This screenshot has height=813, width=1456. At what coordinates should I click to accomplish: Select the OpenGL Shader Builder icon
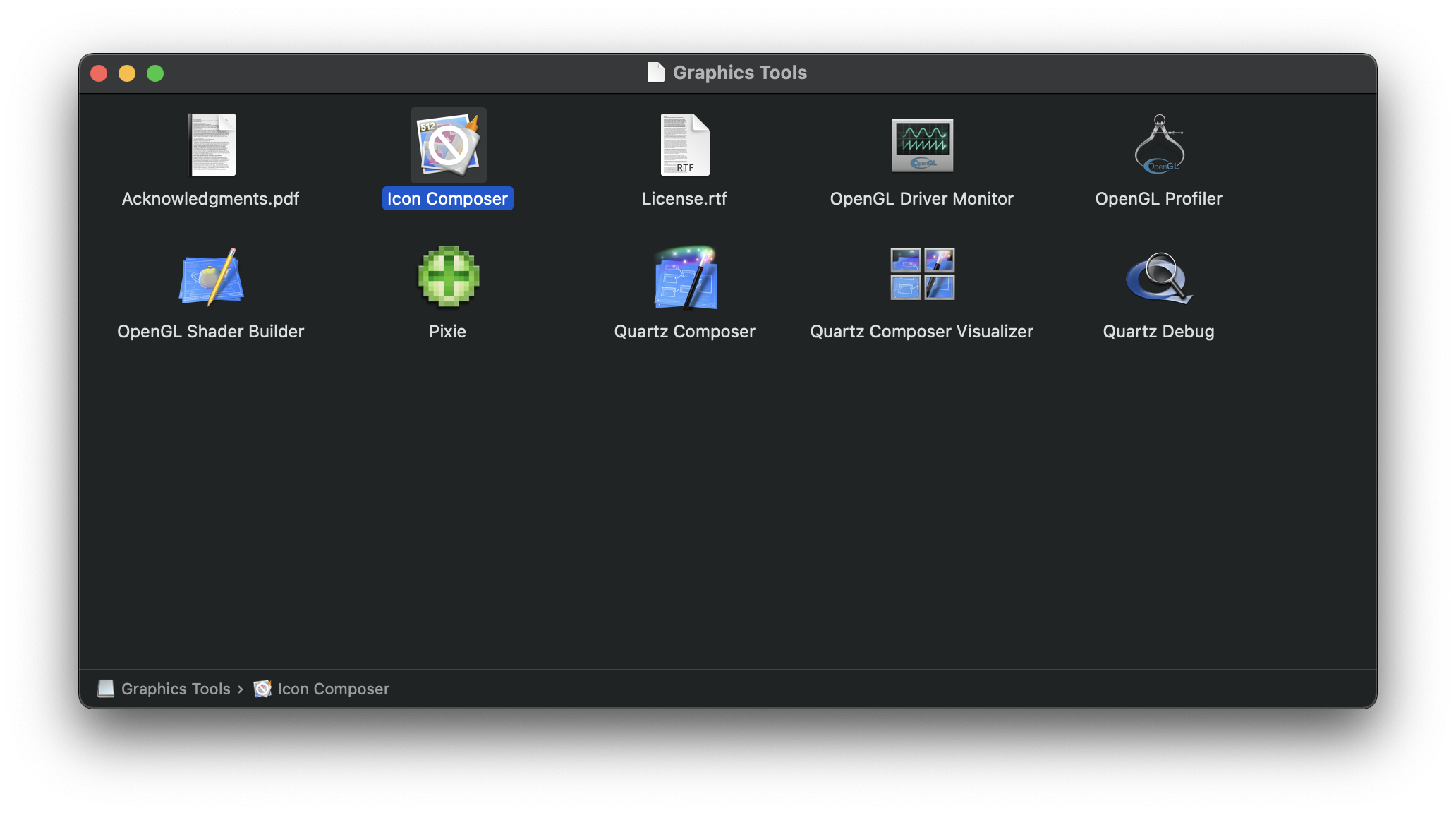point(211,277)
